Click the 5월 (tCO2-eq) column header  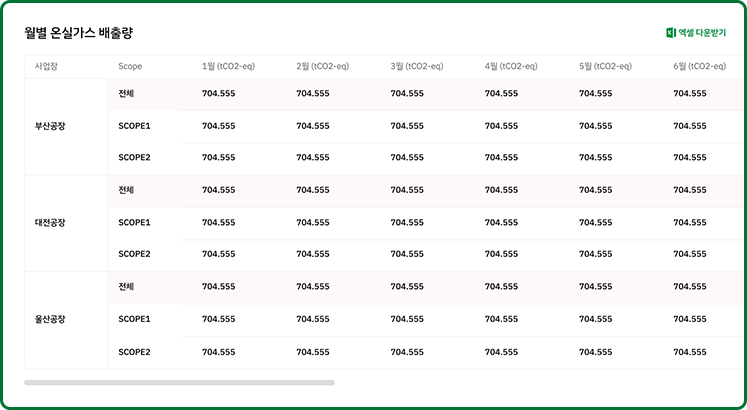click(x=605, y=66)
